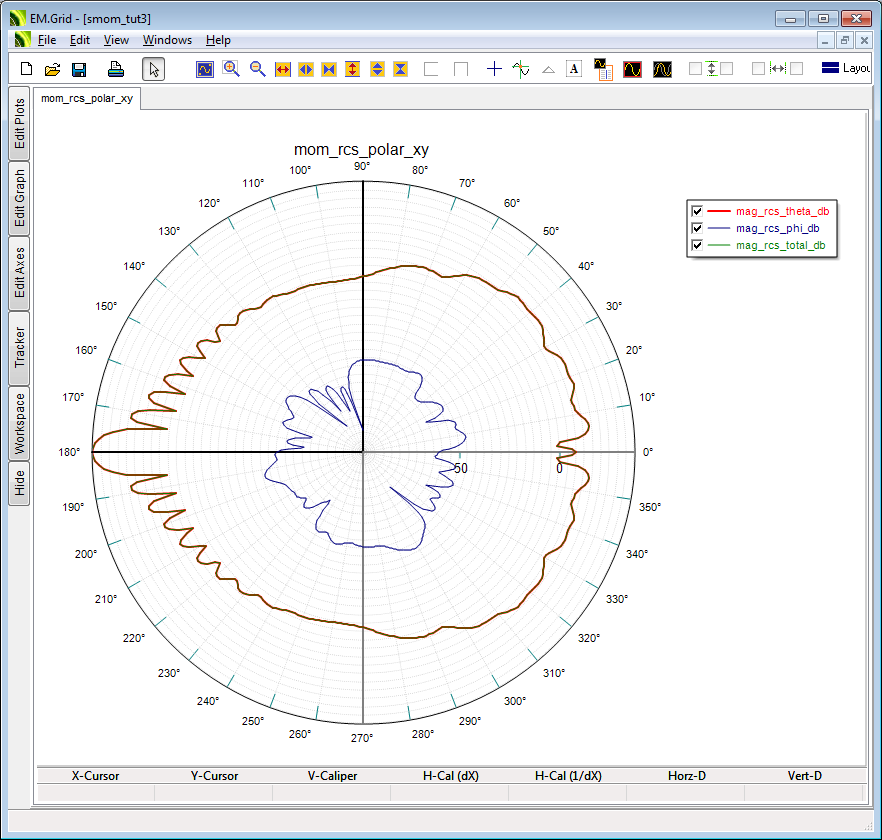This screenshot has width=882, height=840.
Task: Toggle the mag_rcs_theta_db plot checkbox
Action: click(x=697, y=211)
